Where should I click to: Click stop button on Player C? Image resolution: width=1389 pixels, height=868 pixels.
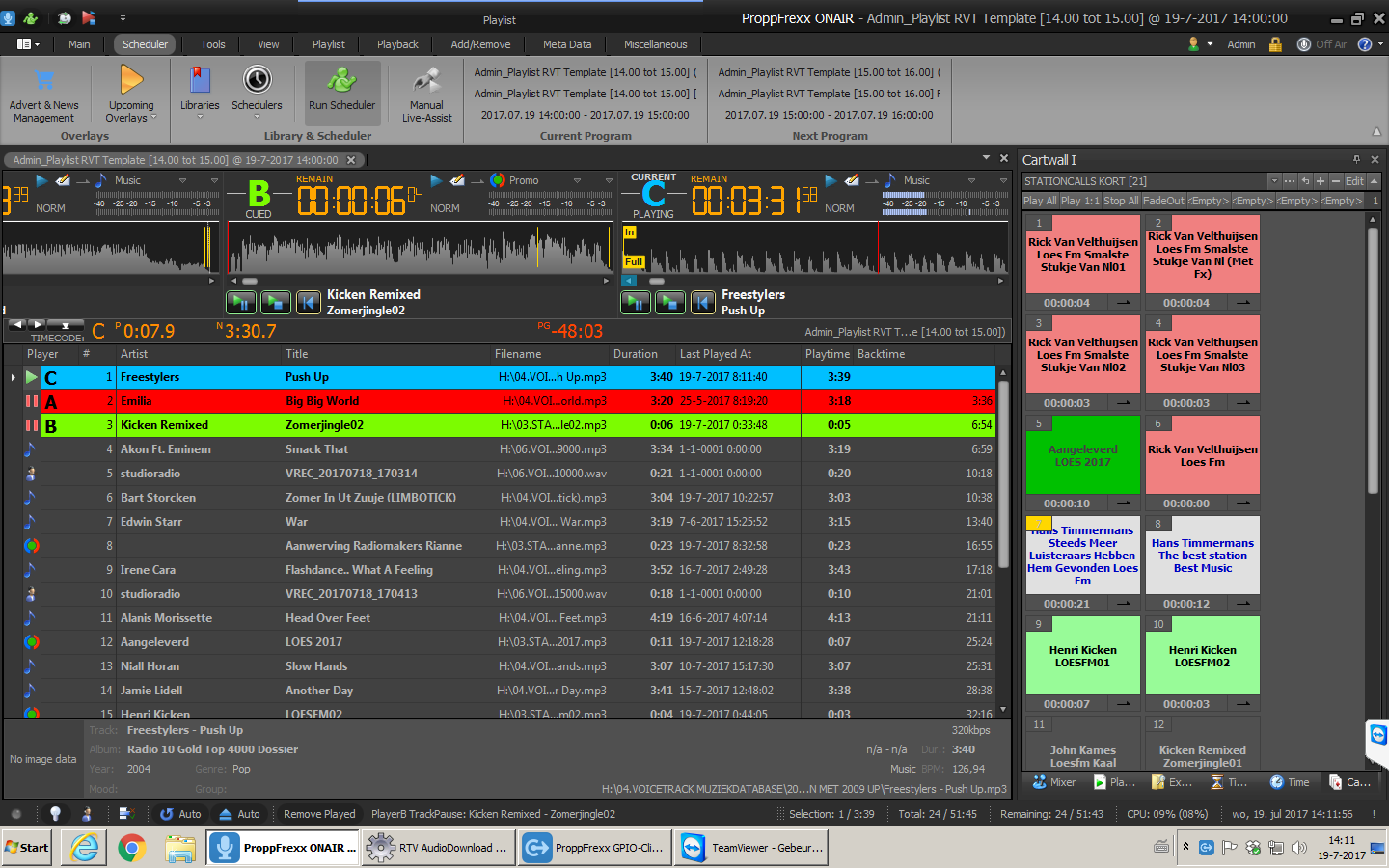(670, 303)
